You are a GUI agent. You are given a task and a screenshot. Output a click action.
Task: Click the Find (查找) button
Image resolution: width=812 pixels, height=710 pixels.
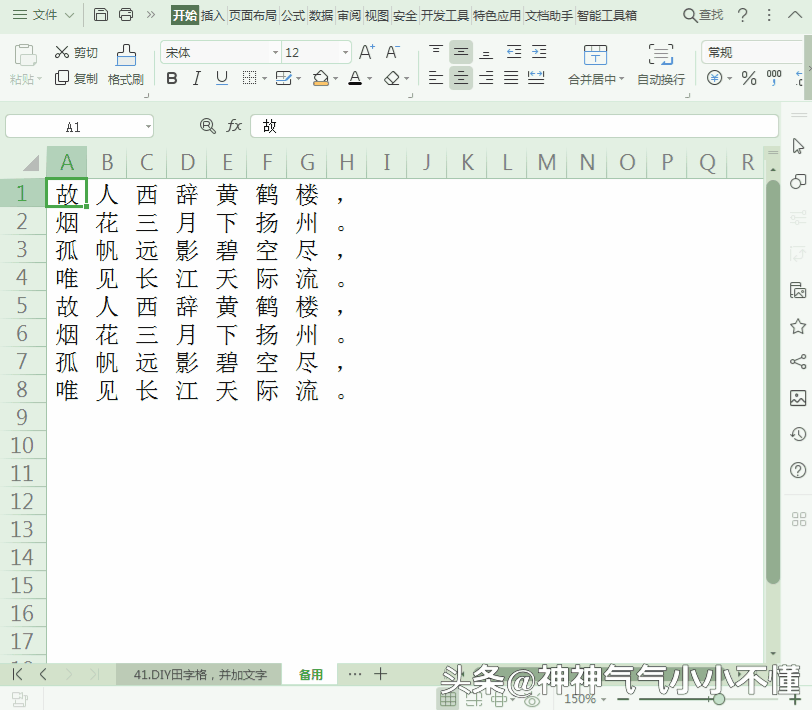(x=703, y=15)
